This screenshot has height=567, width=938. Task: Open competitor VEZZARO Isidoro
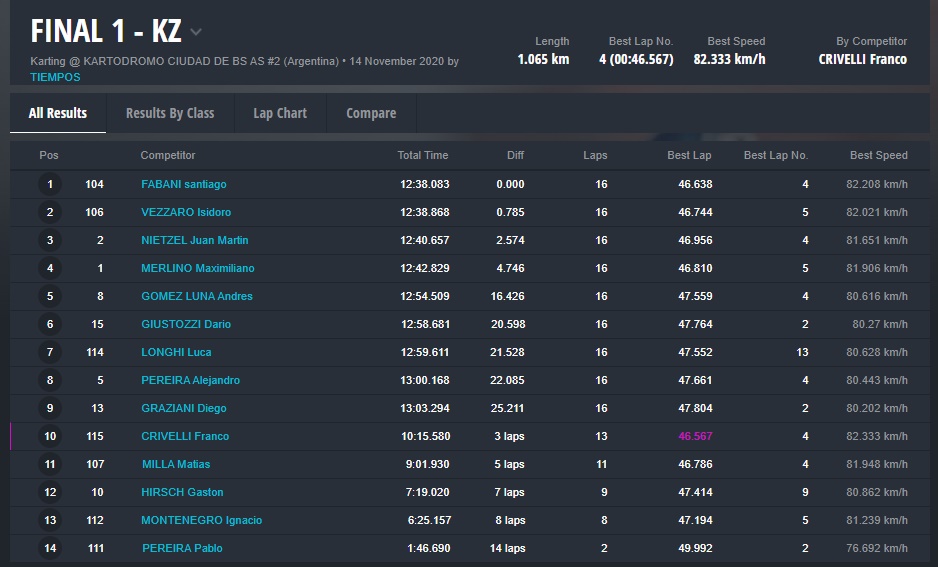click(186, 212)
